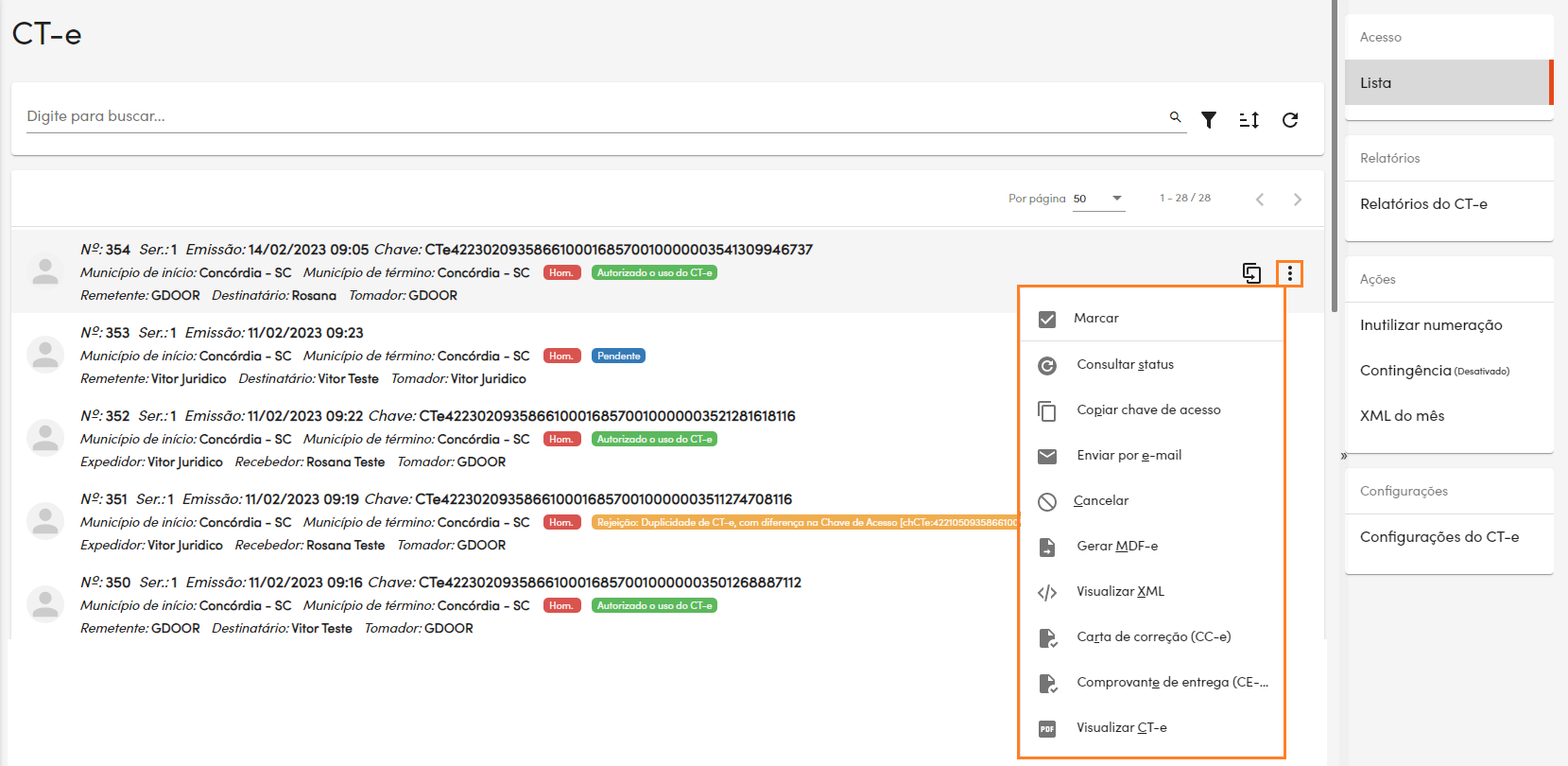Open Lista in the sidebar
Image resolution: width=1568 pixels, height=766 pixels.
[x=1449, y=82]
